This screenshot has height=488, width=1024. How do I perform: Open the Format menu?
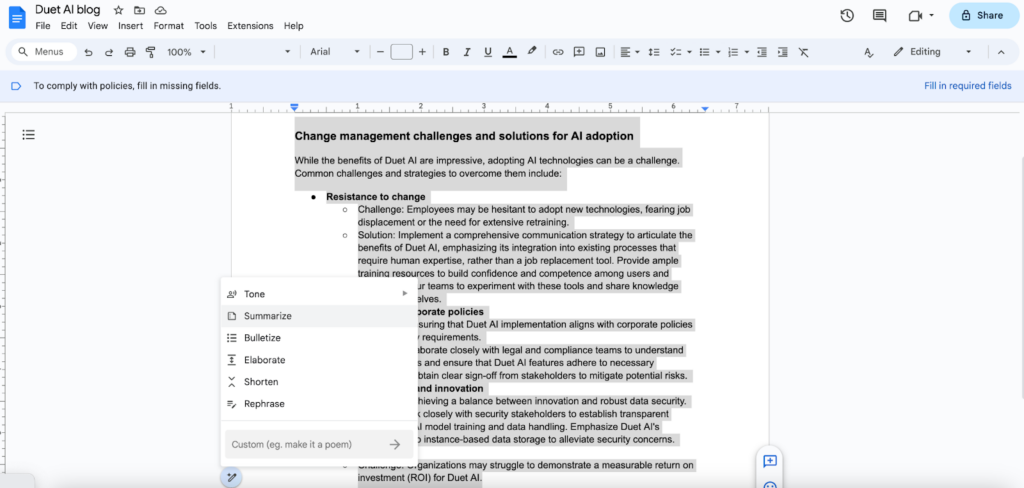(x=168, y=26)
